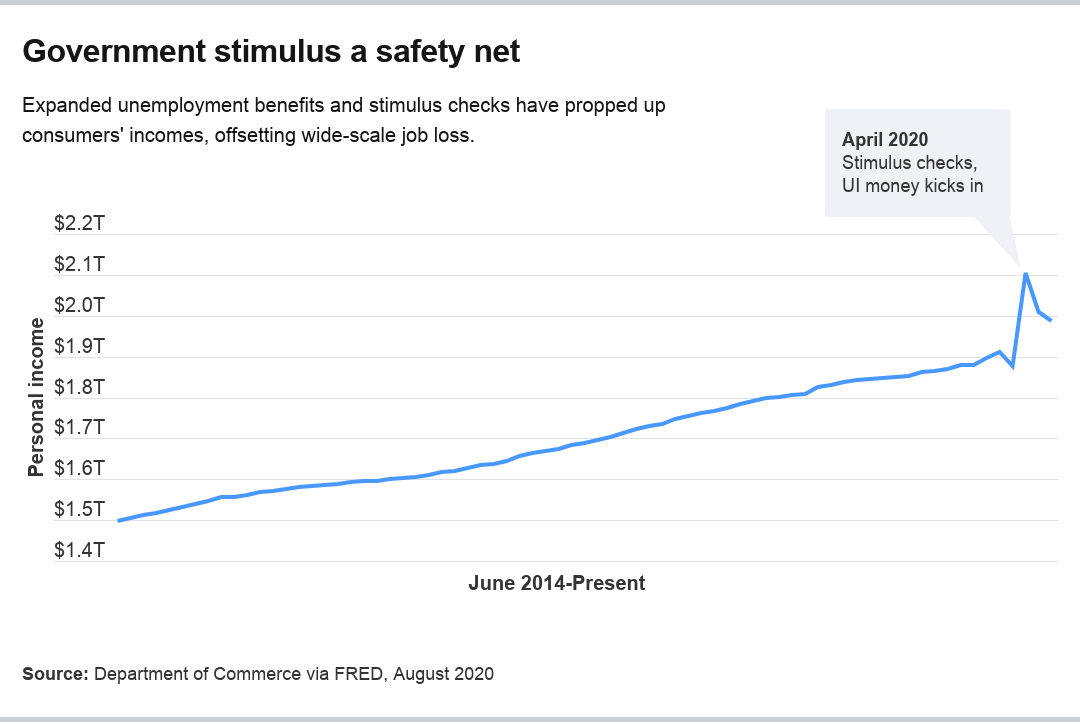Select the $2.0T y-axis tick label

pyautogui.click(x=79, y=306)
